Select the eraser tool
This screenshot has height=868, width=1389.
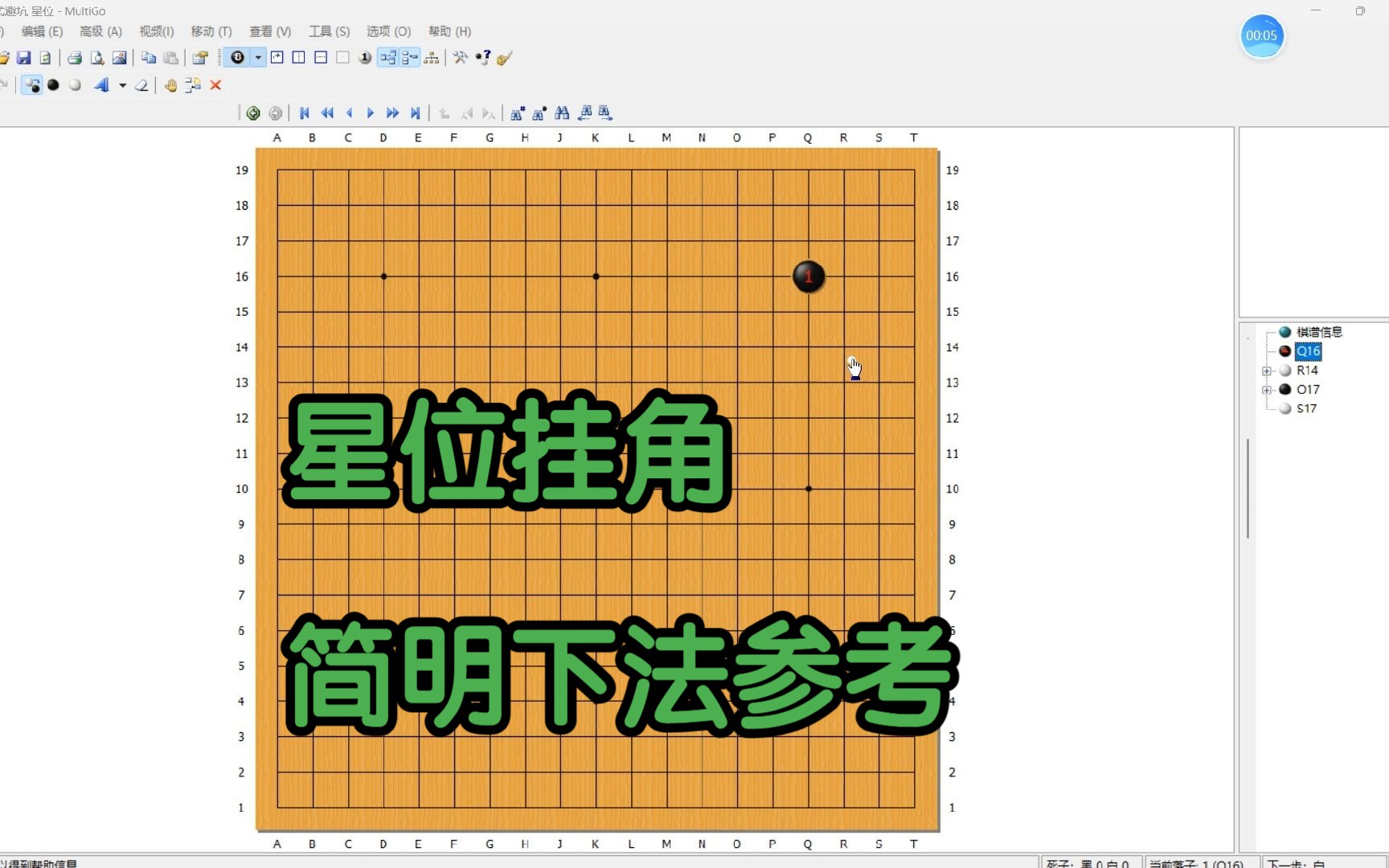141,85
